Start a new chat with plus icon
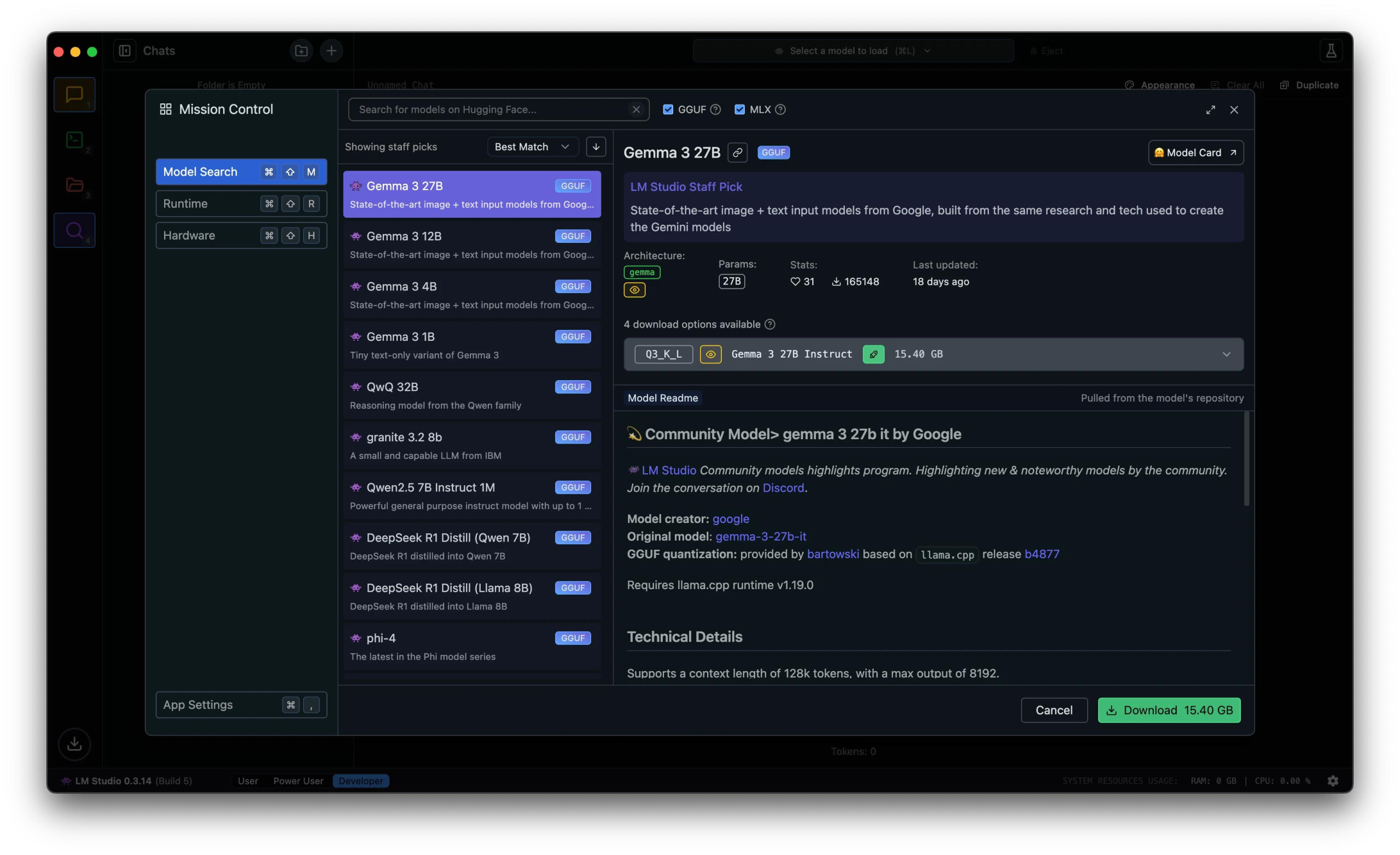Viewport: 1400px width, 855px height. (x=331, y=50)
